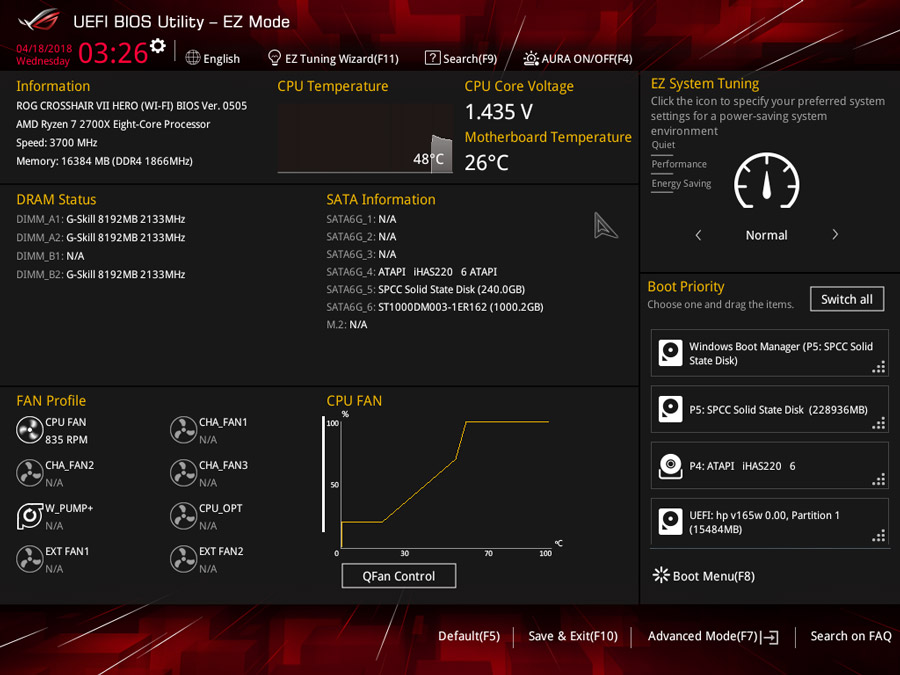The height and width of the screenshot is (675, 900).
Task: Open EZ Tuning Wizard lightbulb icon
Action: coord(274,58)
